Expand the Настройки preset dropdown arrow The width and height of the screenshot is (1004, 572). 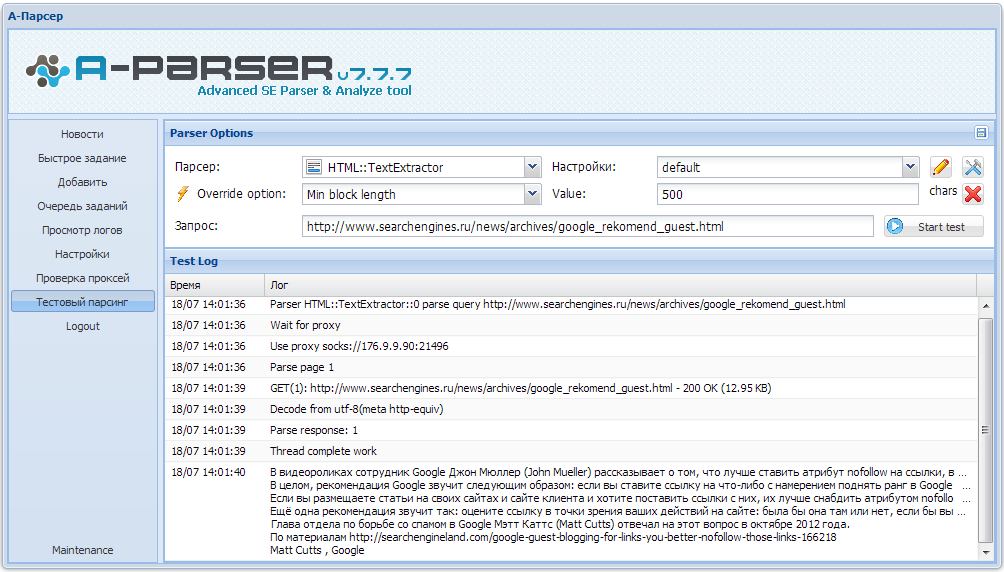(x=911, y=167)
